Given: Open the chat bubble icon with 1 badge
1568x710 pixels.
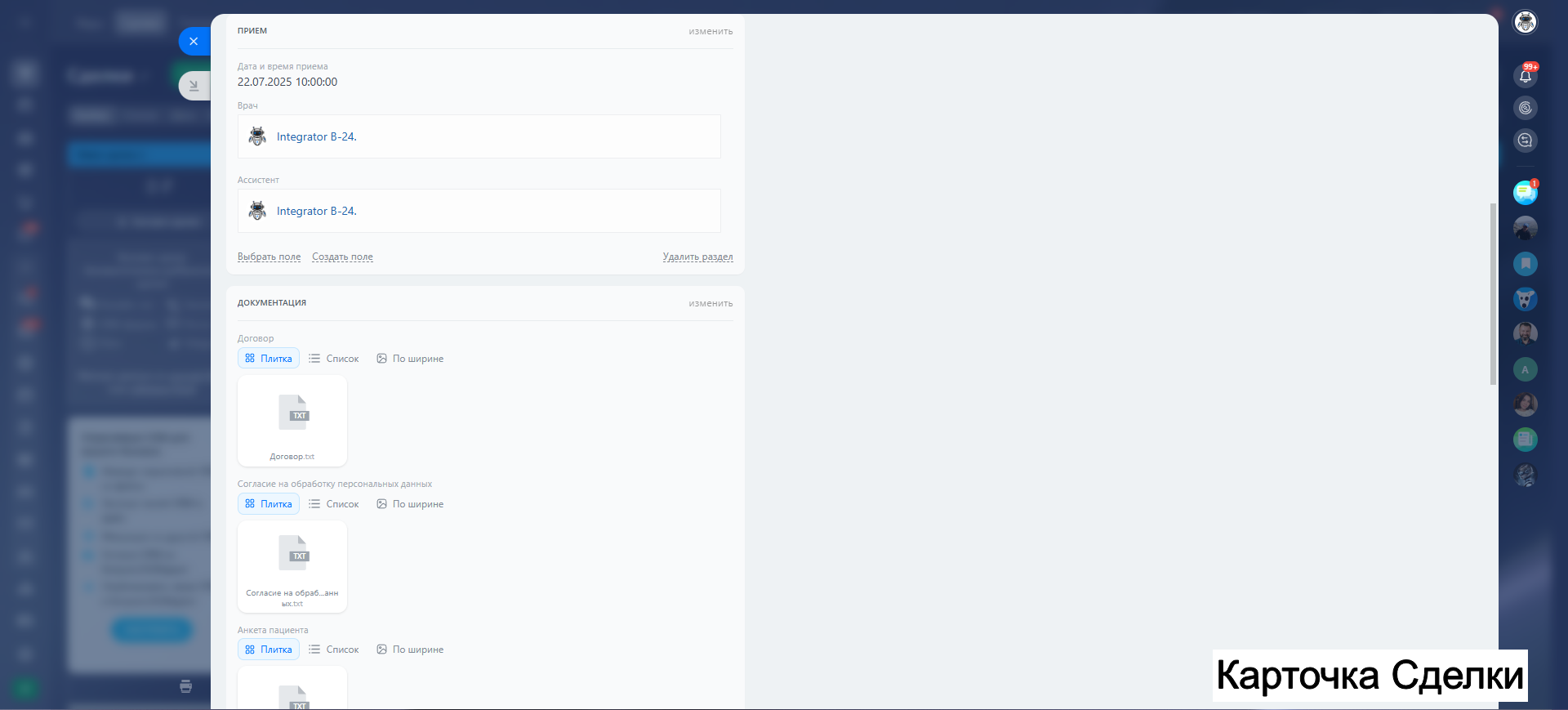Looking at the screenshot, I should pyautogui.click(x=1525, y=192).
